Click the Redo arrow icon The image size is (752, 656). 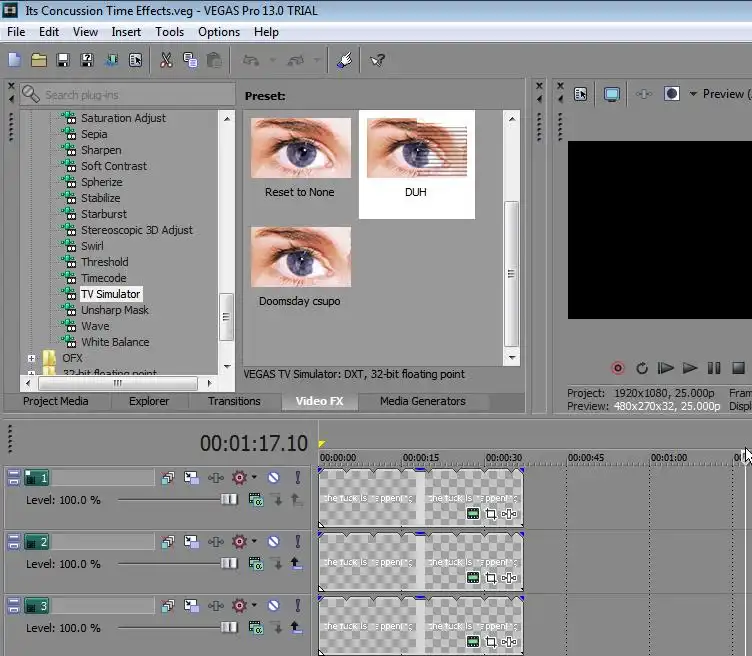tap(295, 60)
